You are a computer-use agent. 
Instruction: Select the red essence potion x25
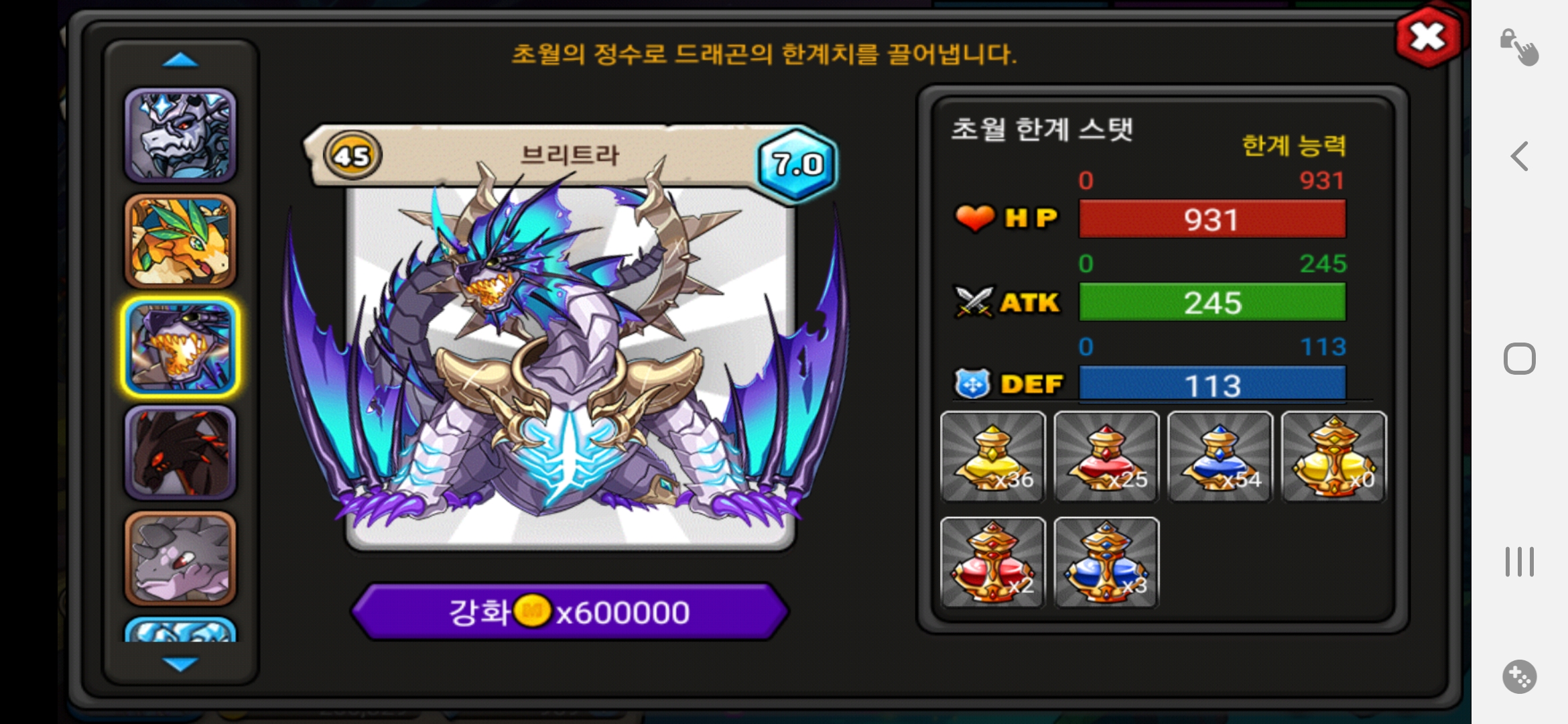coord(1106,457)
